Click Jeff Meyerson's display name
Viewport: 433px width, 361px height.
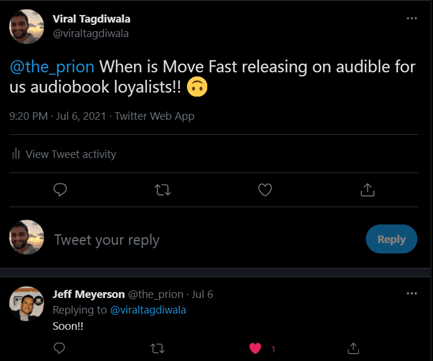point(88,294)
